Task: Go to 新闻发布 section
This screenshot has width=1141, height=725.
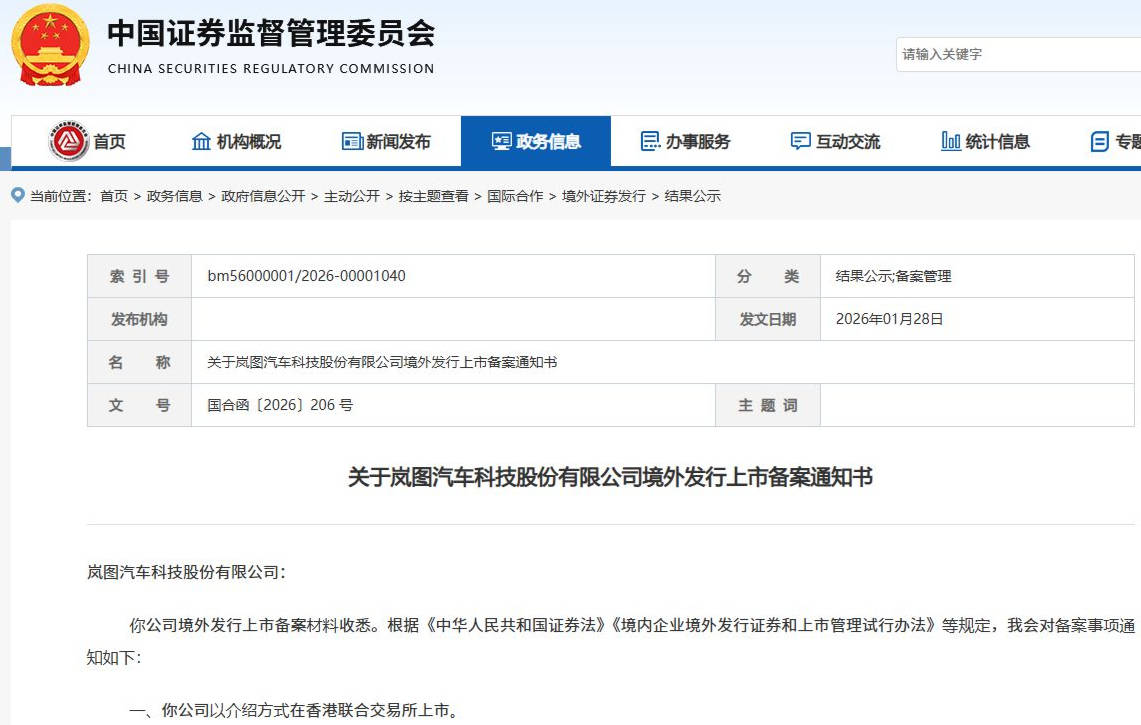Action: tap(398, 142)
